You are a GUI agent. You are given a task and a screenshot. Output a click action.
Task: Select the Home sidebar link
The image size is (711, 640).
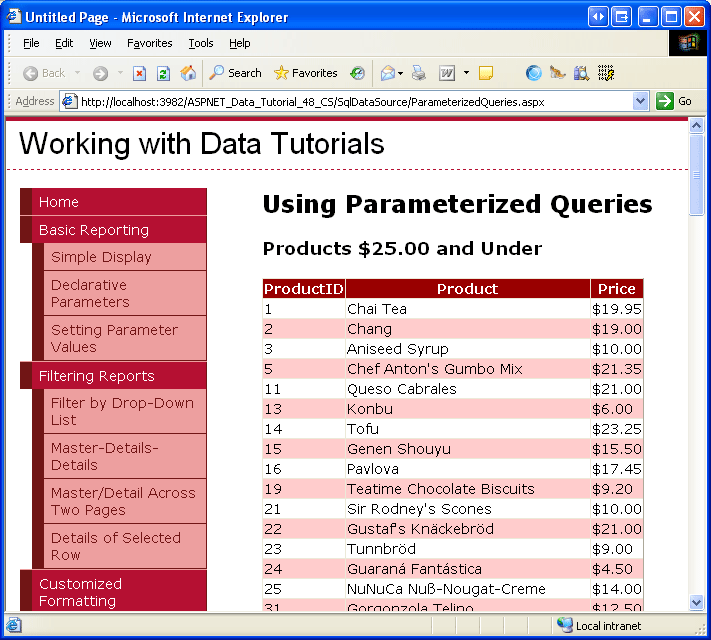pyautogui.click(x=59, y=202)
